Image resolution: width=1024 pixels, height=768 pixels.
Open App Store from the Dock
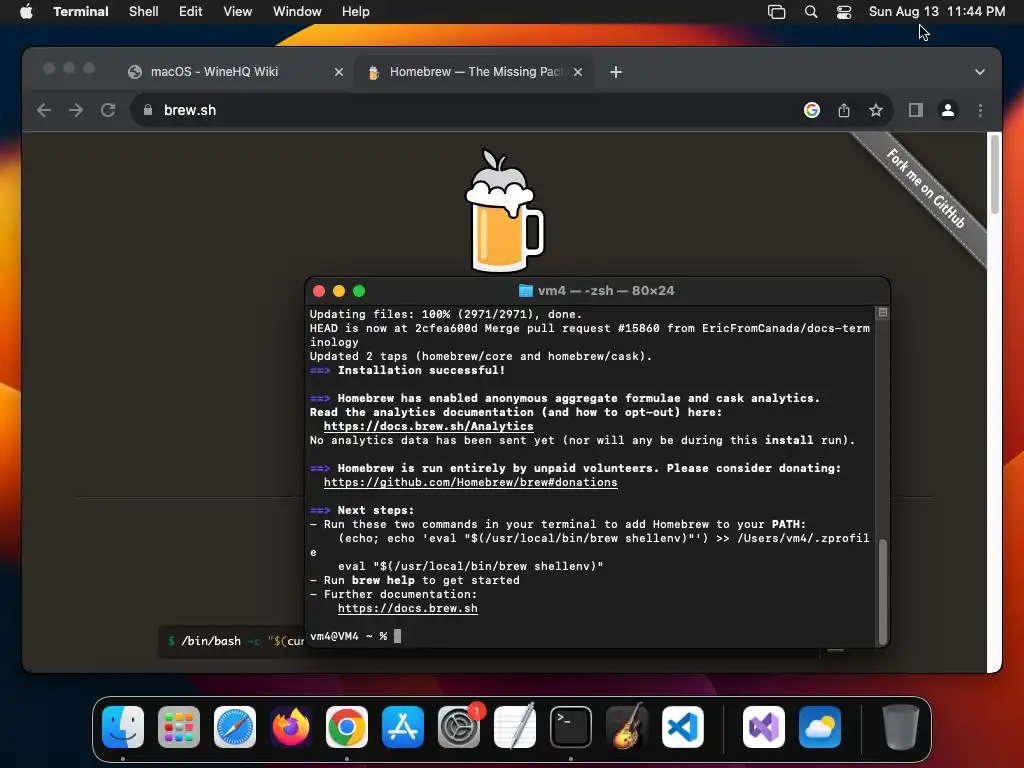[x=403, y=726]
